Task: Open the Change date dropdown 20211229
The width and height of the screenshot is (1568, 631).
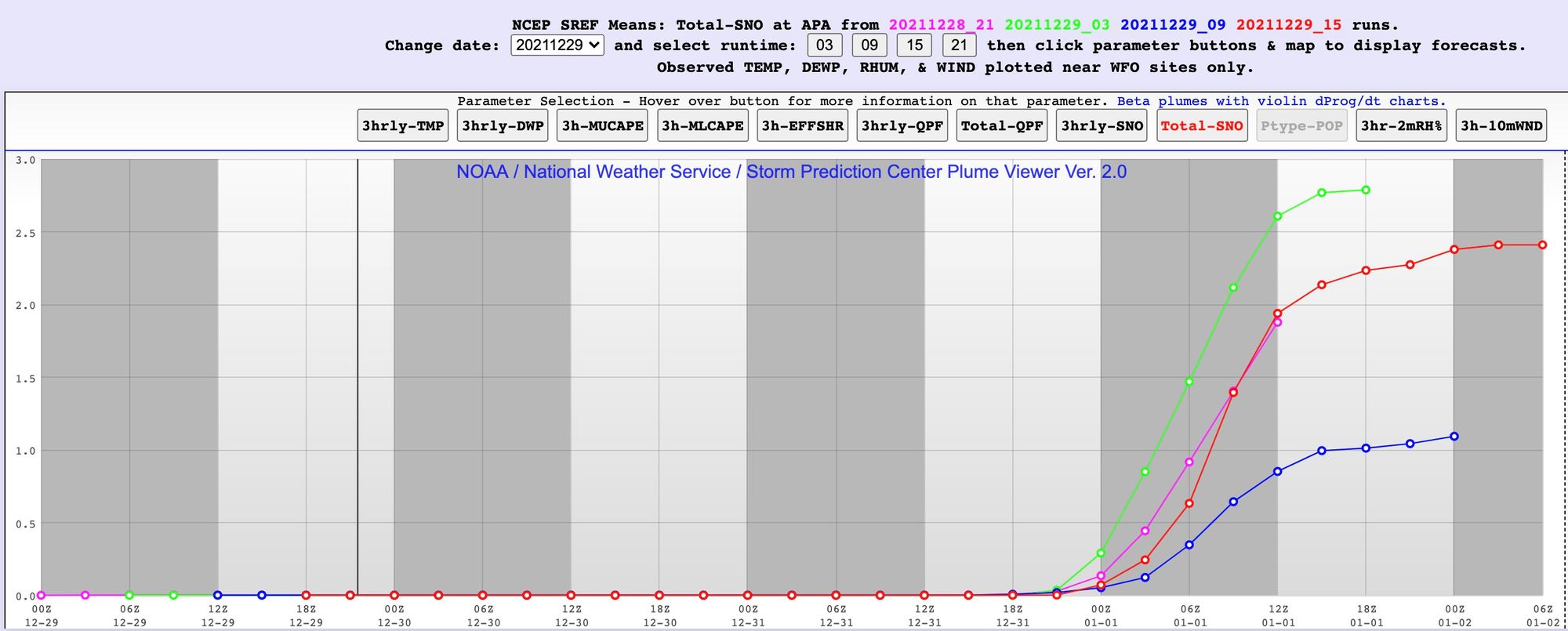Action: point(557,45)
